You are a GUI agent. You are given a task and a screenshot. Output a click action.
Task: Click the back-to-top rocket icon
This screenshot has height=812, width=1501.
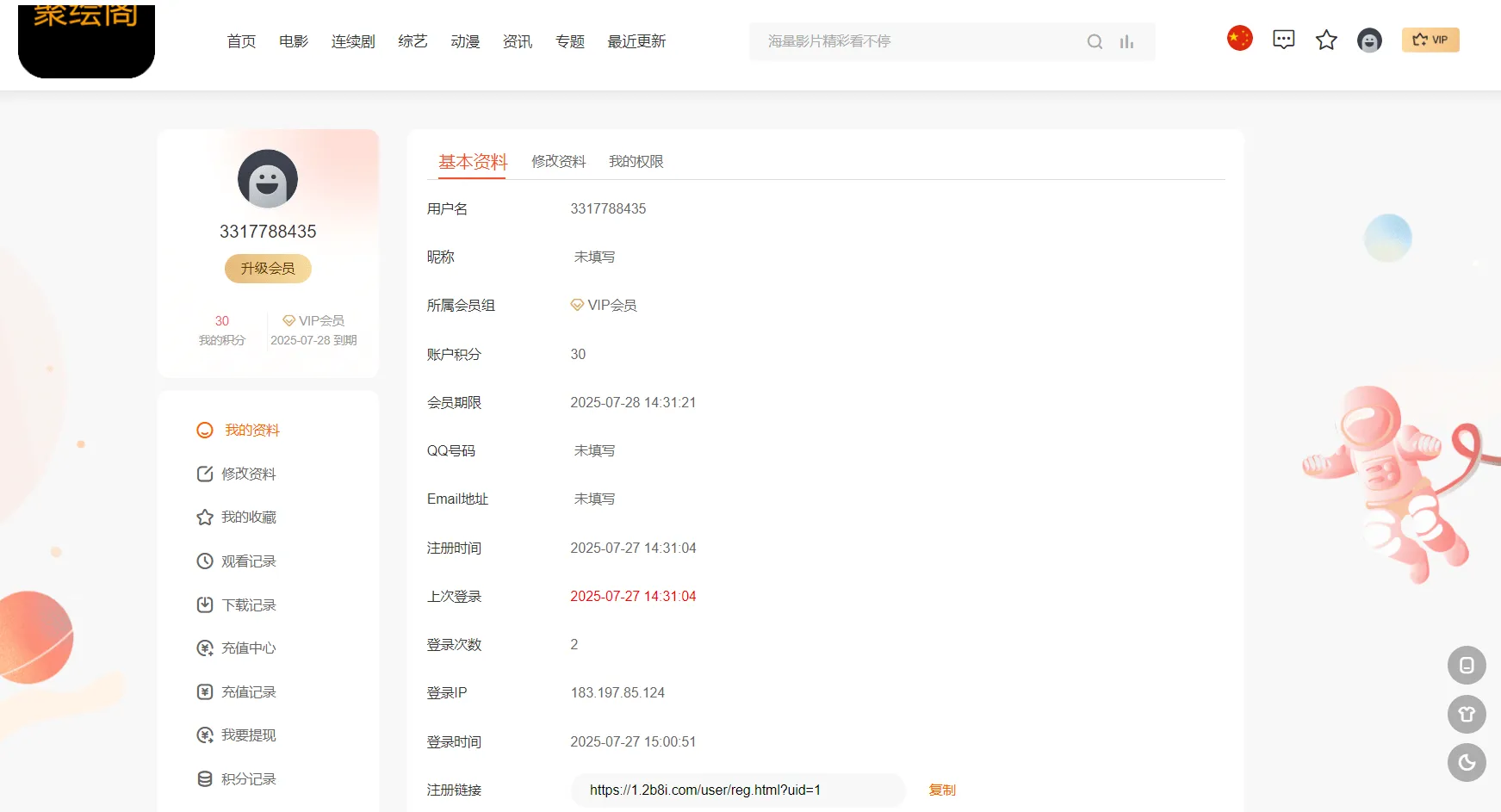point(1467,714)
